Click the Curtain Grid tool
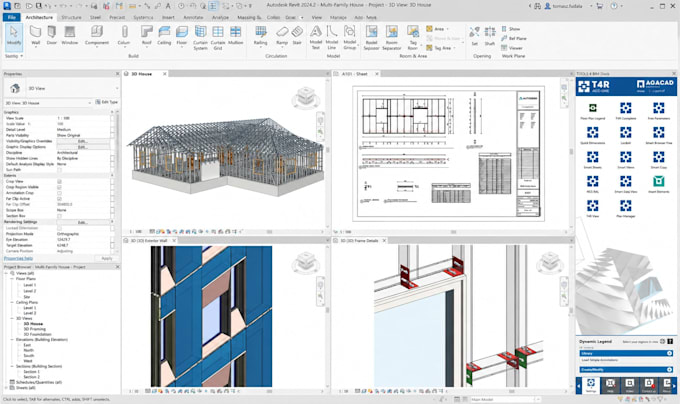This screenshot has height=404, width=680. 218,38
